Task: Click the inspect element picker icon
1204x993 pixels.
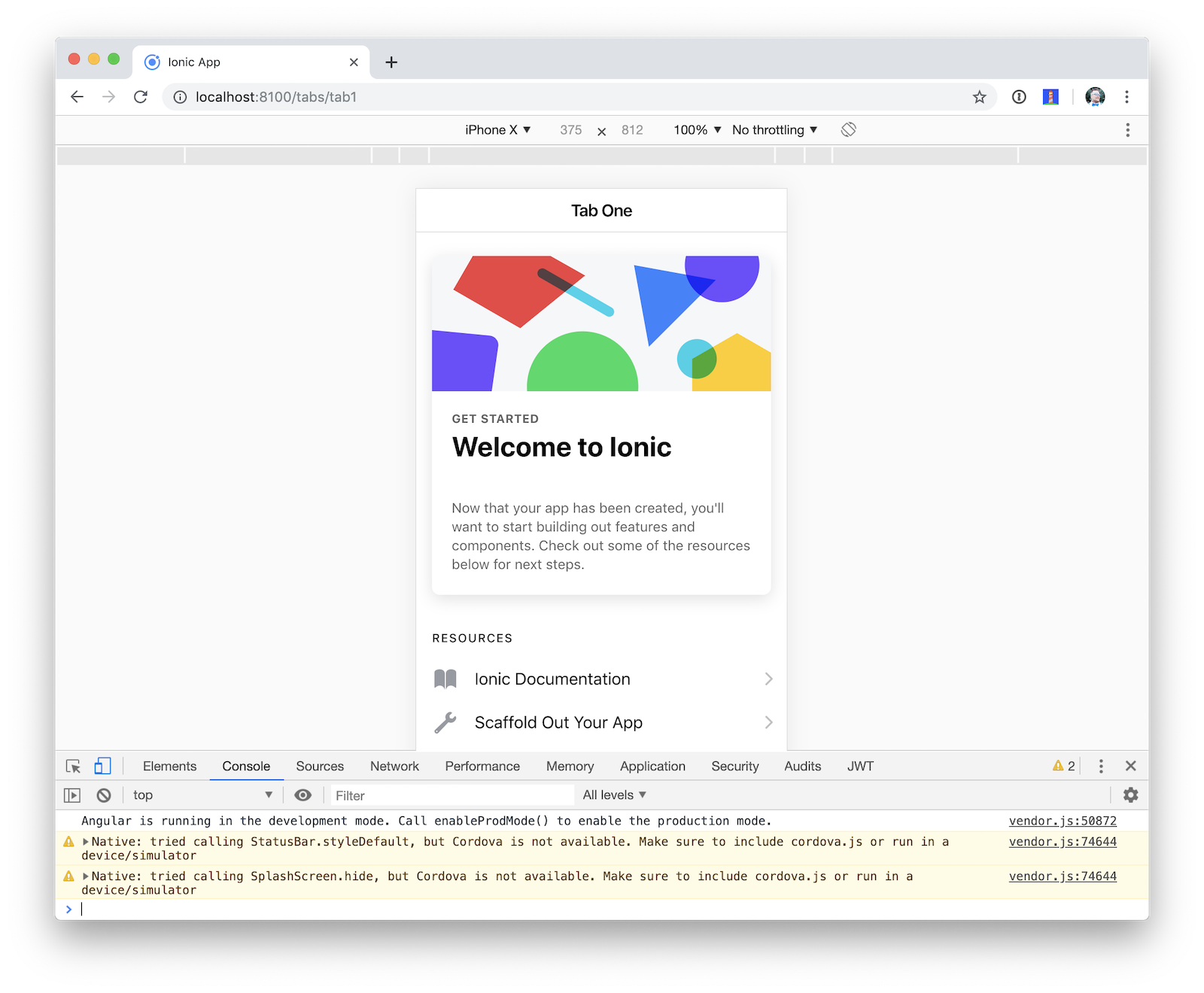Action: point(73,766)
